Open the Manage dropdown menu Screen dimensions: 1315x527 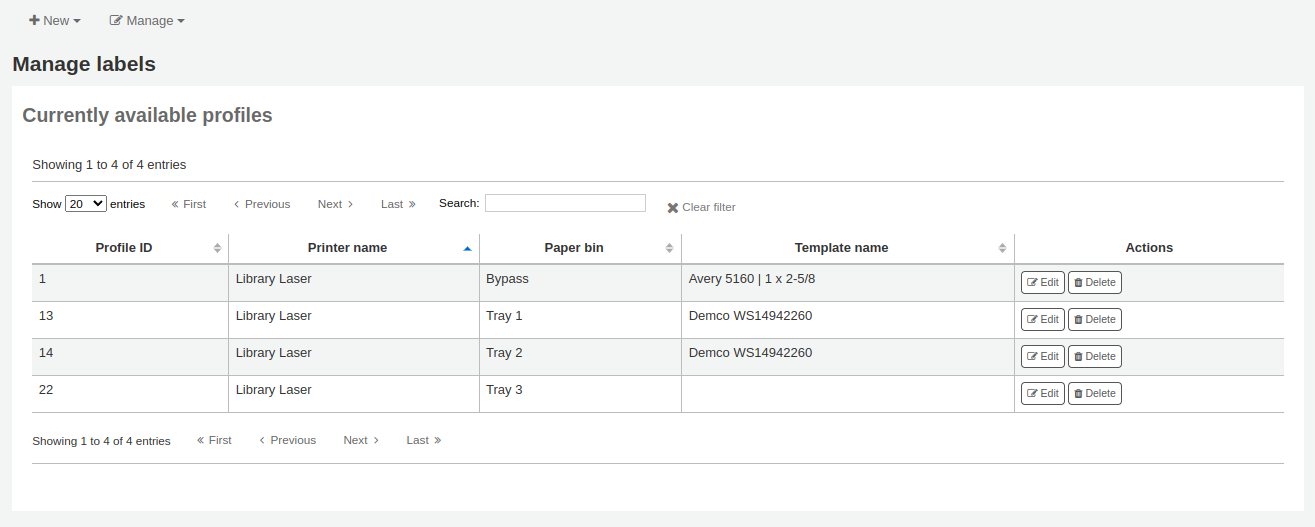(x=147, y=20)
